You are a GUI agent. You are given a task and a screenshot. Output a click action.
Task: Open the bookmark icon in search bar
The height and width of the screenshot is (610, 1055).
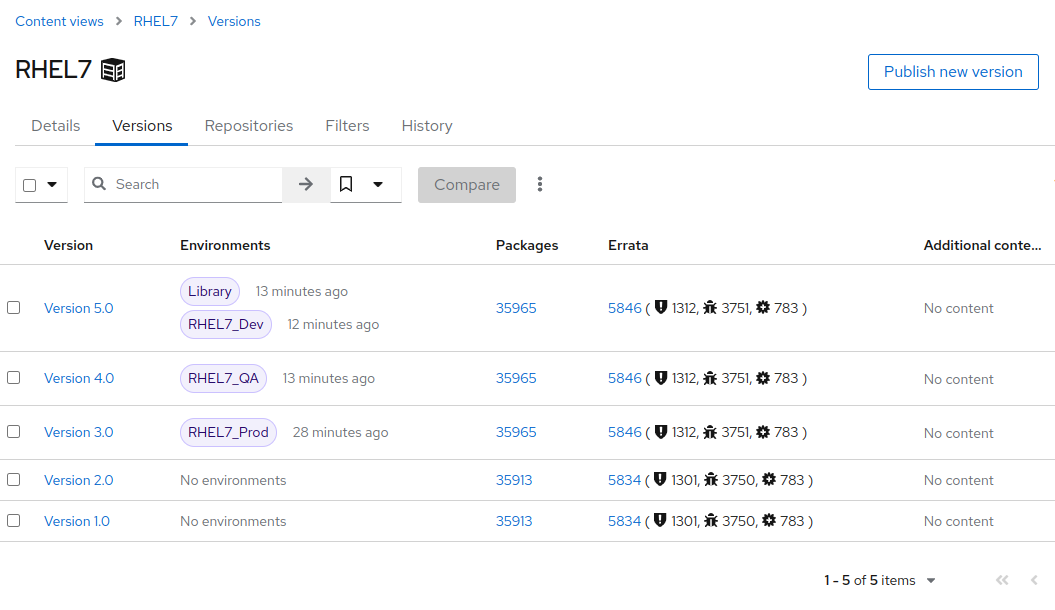(346, 184)
